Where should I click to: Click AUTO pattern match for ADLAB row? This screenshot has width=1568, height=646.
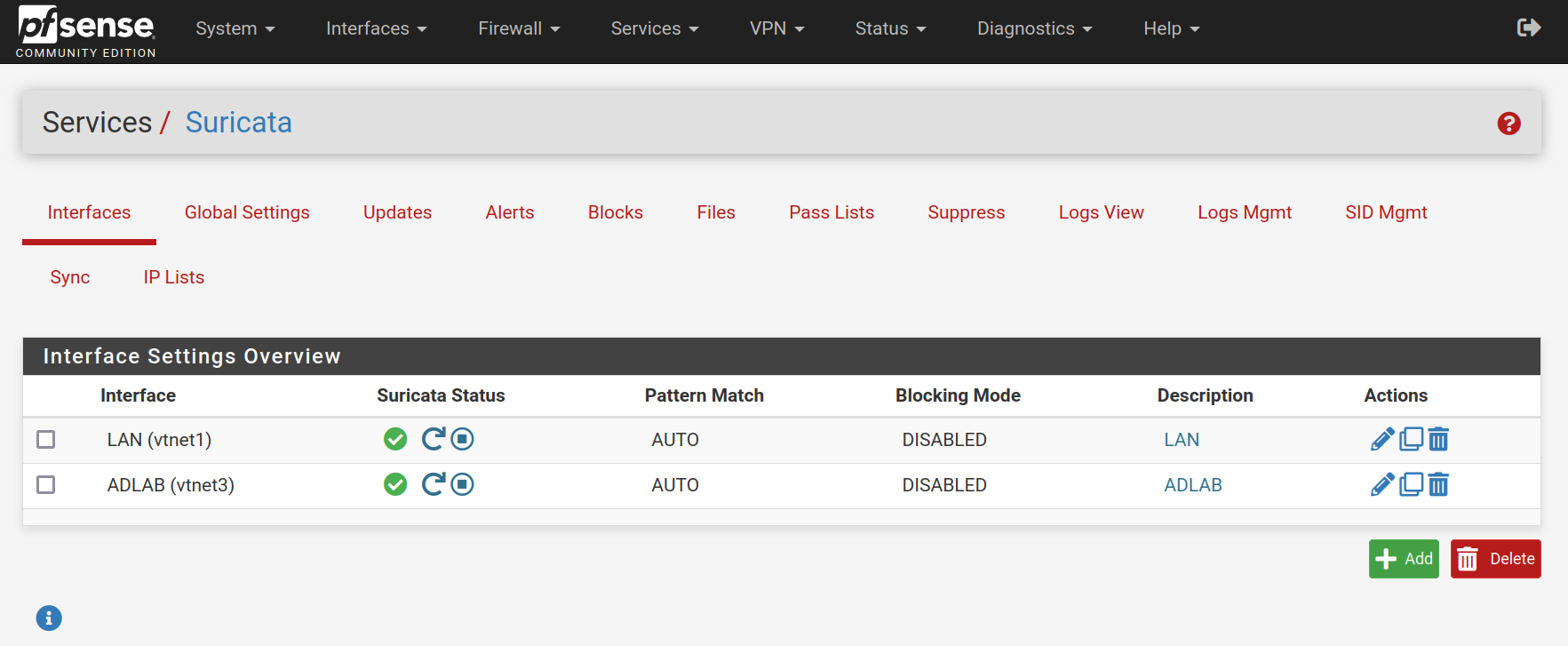(675, 485)
